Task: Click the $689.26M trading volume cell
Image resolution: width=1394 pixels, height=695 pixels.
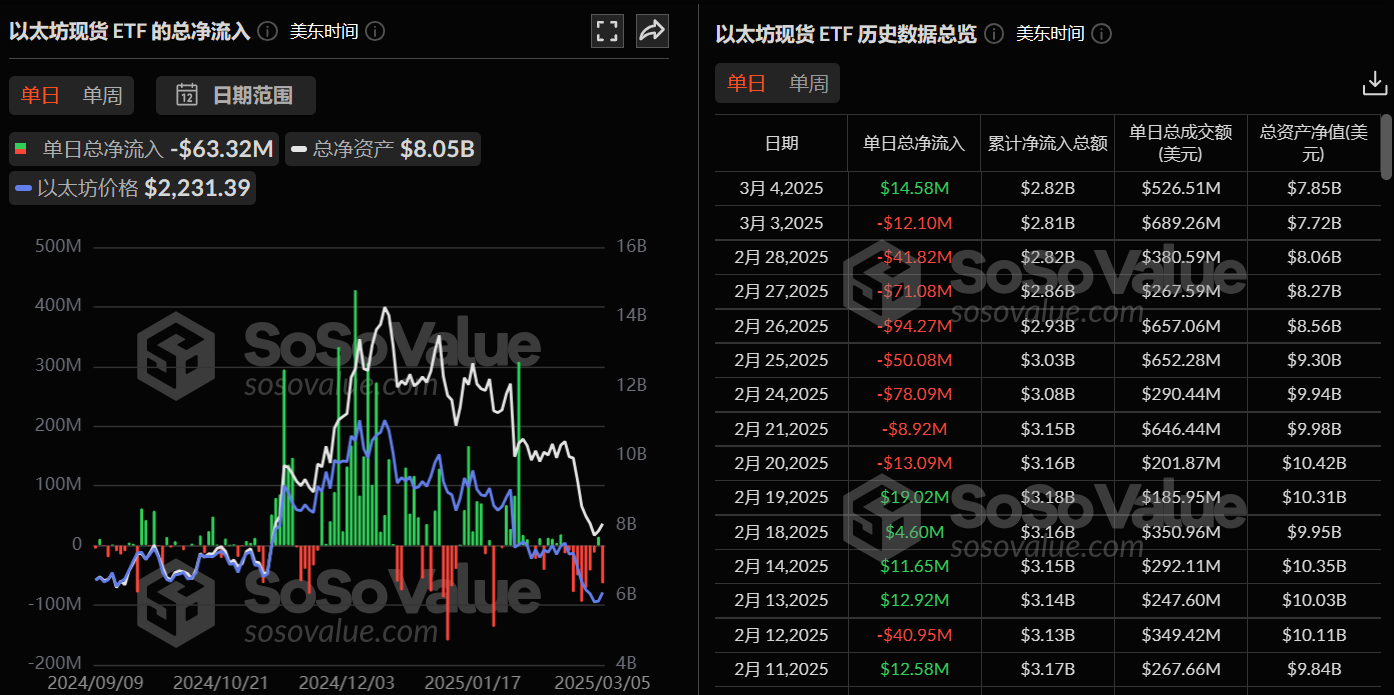Action: click(x=1181, y=222)
